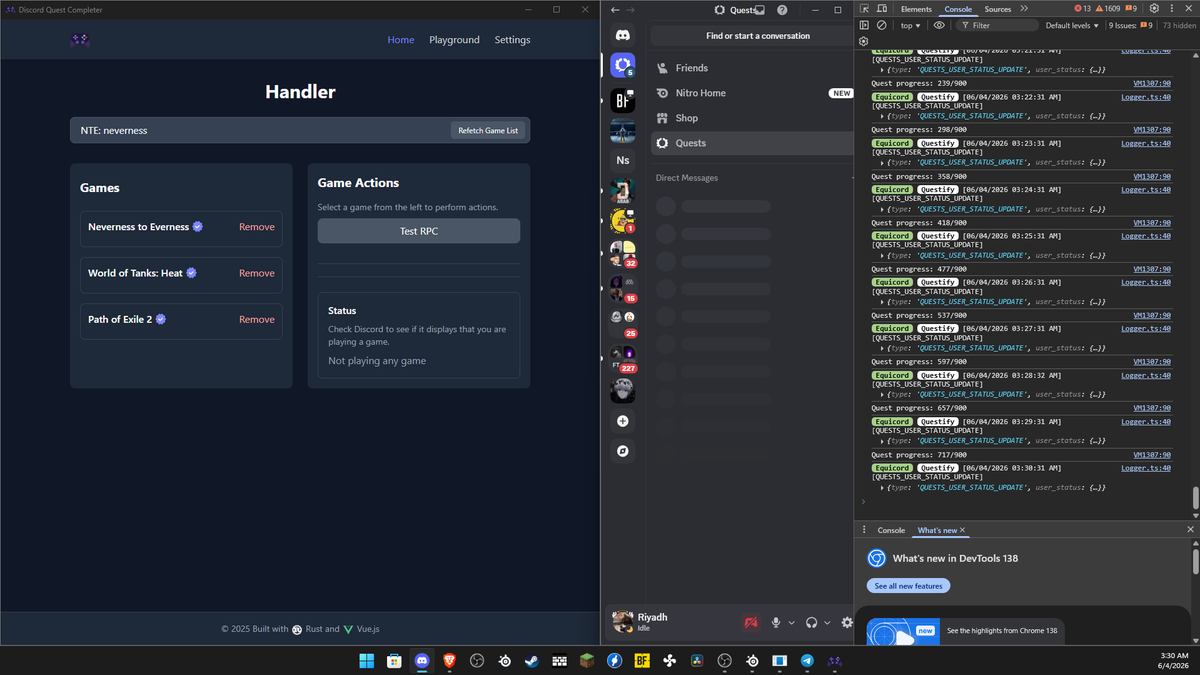Open Friends in Discord sidebar
This screenshot has height=675, width=1200.
(752, 68)
